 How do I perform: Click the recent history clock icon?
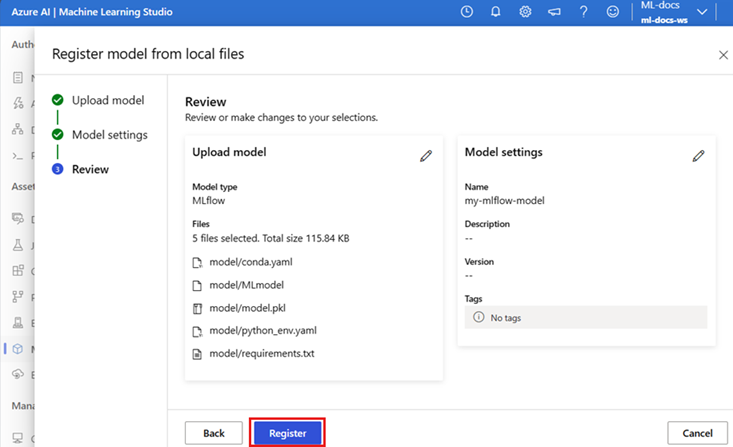[x=467, y=12]
